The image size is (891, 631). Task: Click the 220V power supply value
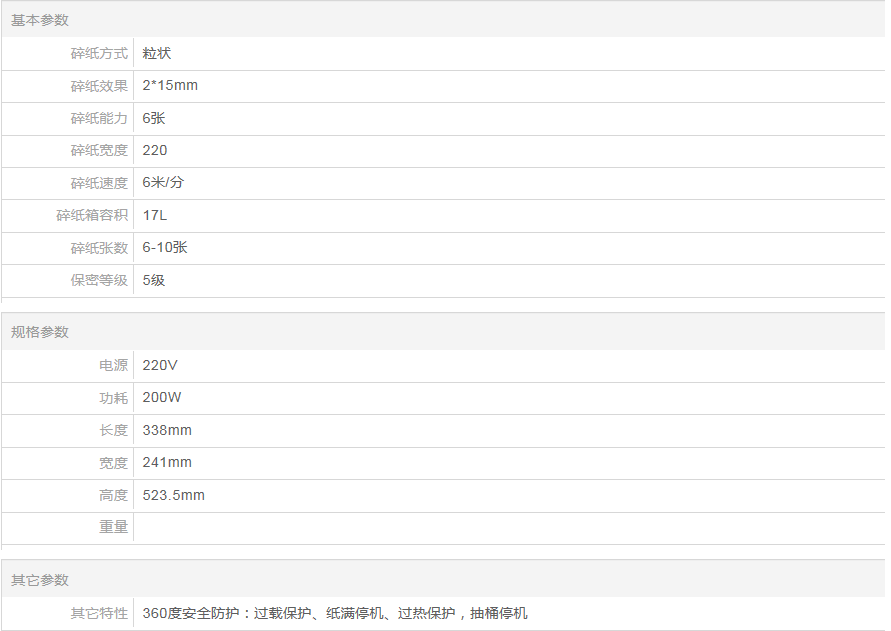(160, 365)
